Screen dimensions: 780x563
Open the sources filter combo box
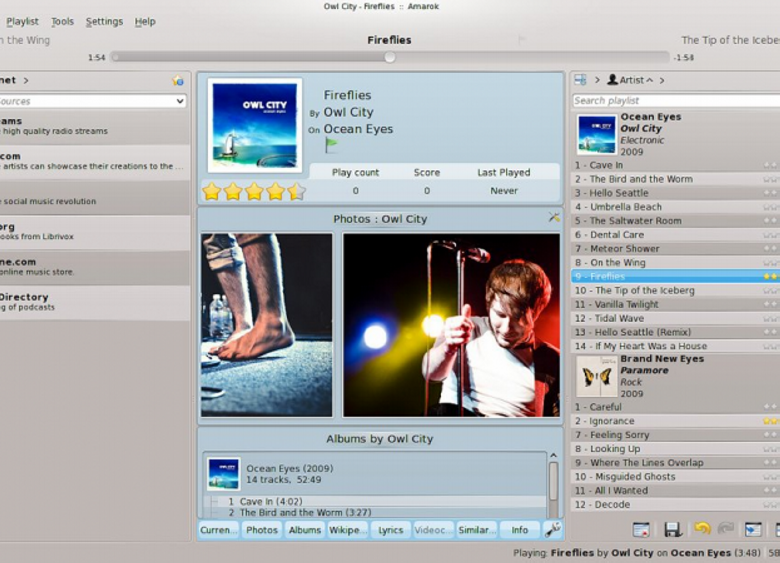(93, 101)
